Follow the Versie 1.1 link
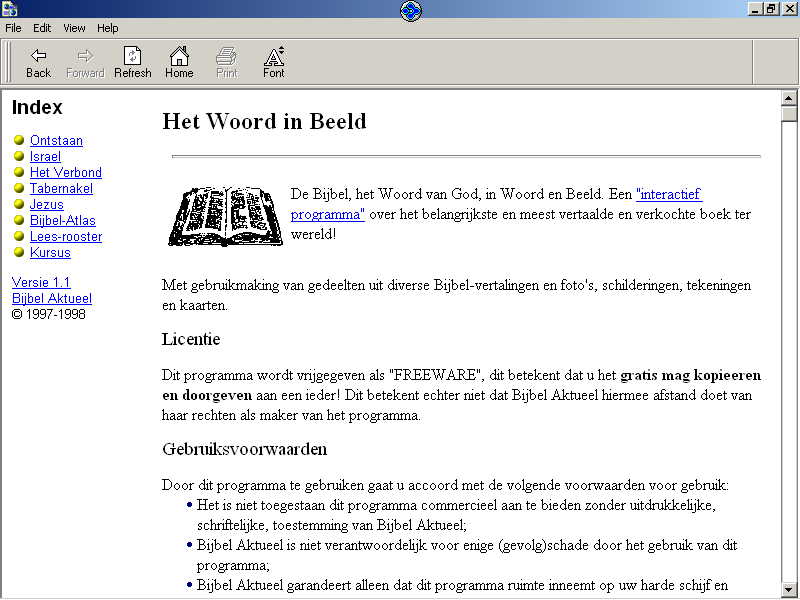Image resolution: width=800 pixels, height=600 pixels. [41, 282]
